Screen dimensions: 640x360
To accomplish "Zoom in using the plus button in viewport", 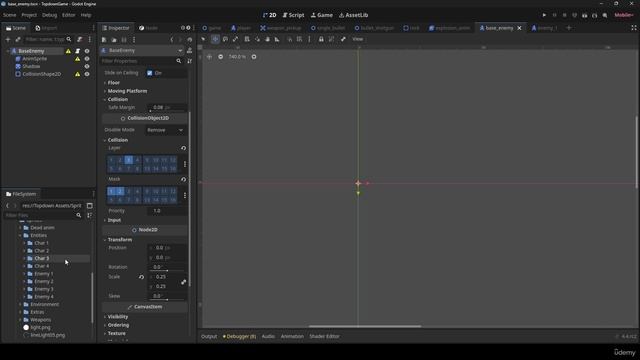I will 254,57.
